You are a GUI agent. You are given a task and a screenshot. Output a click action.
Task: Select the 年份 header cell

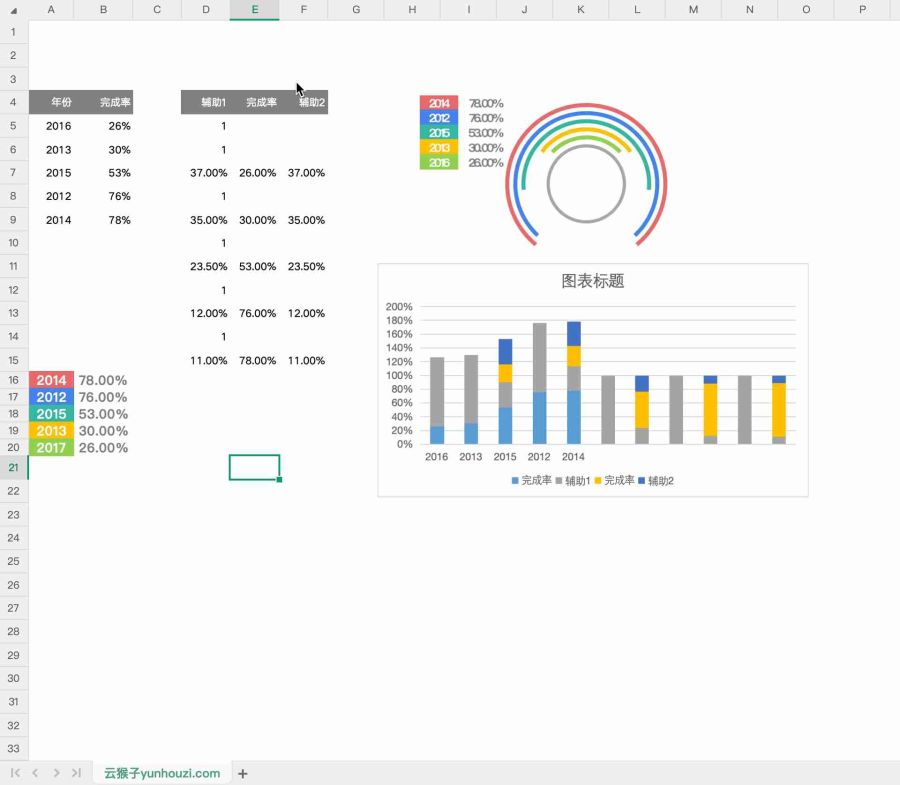(x=61, y=102)
